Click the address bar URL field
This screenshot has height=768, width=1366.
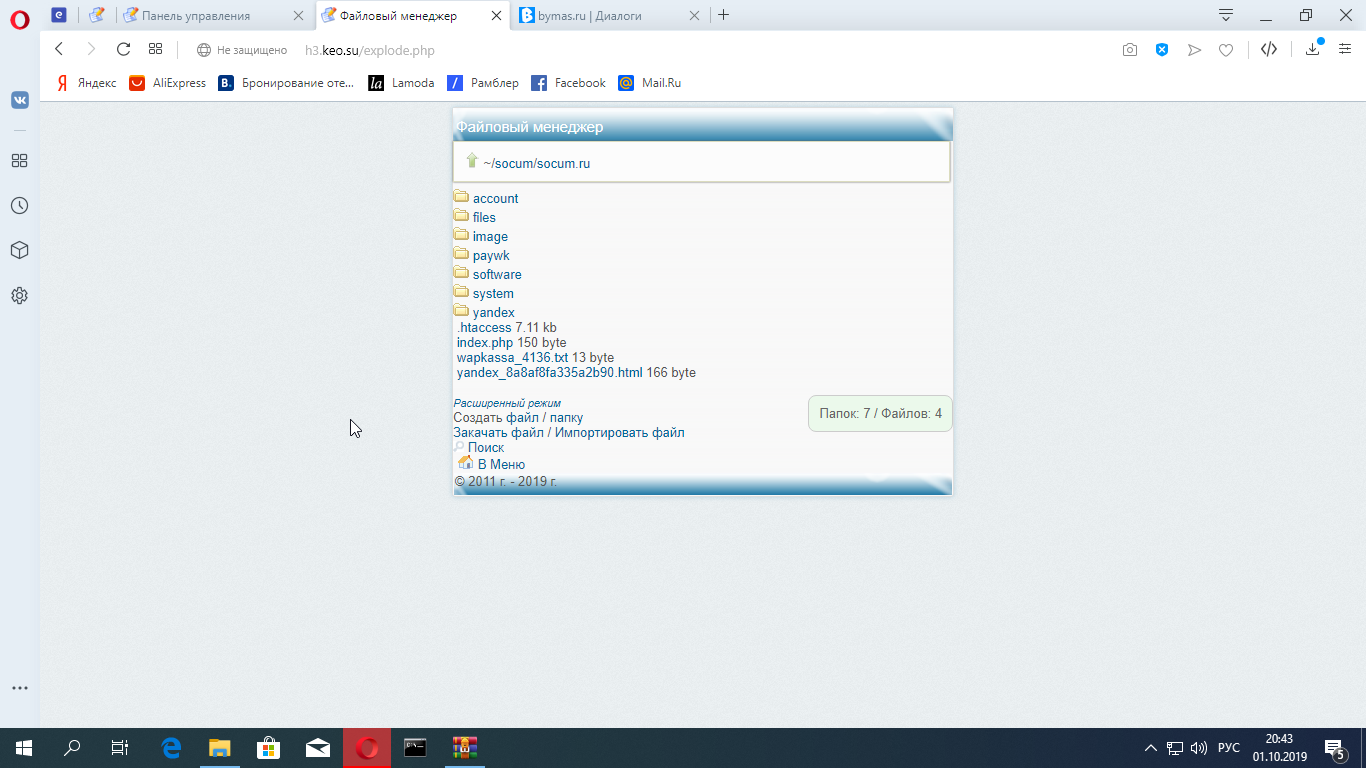(x=650, y=50)
